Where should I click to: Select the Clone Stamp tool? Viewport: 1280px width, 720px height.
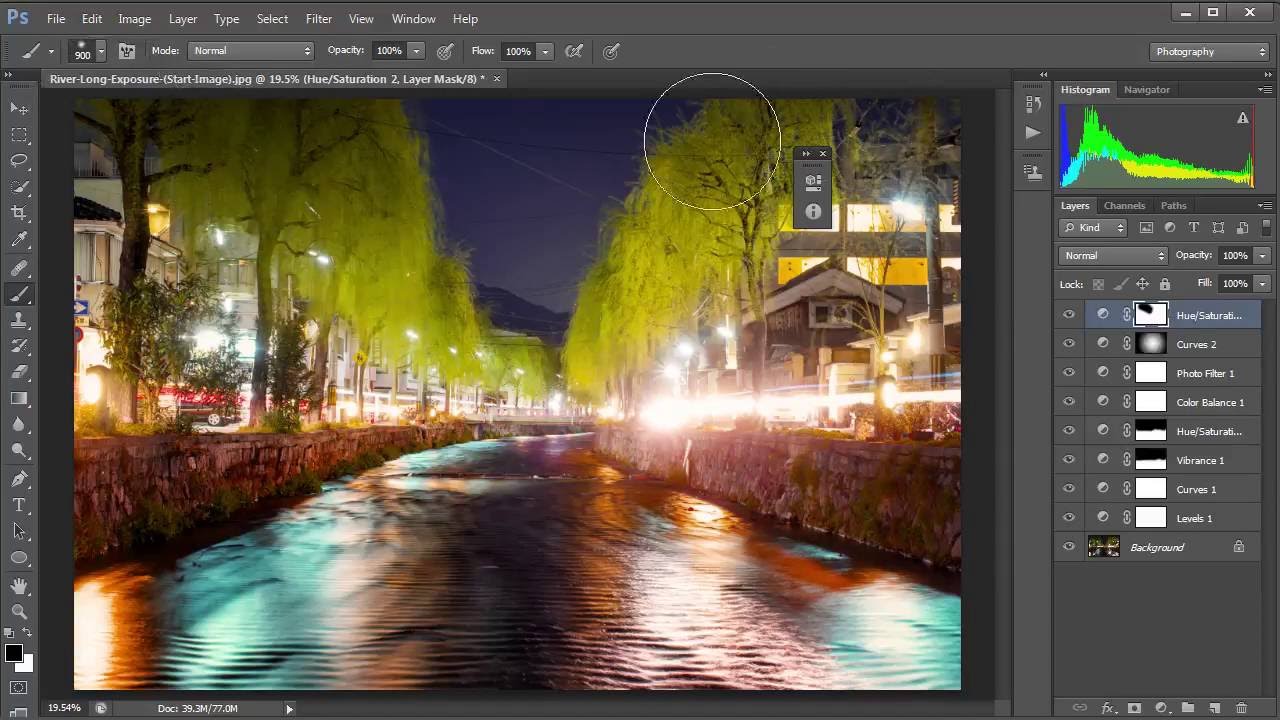pyautogui.click(x=19, y=320)
